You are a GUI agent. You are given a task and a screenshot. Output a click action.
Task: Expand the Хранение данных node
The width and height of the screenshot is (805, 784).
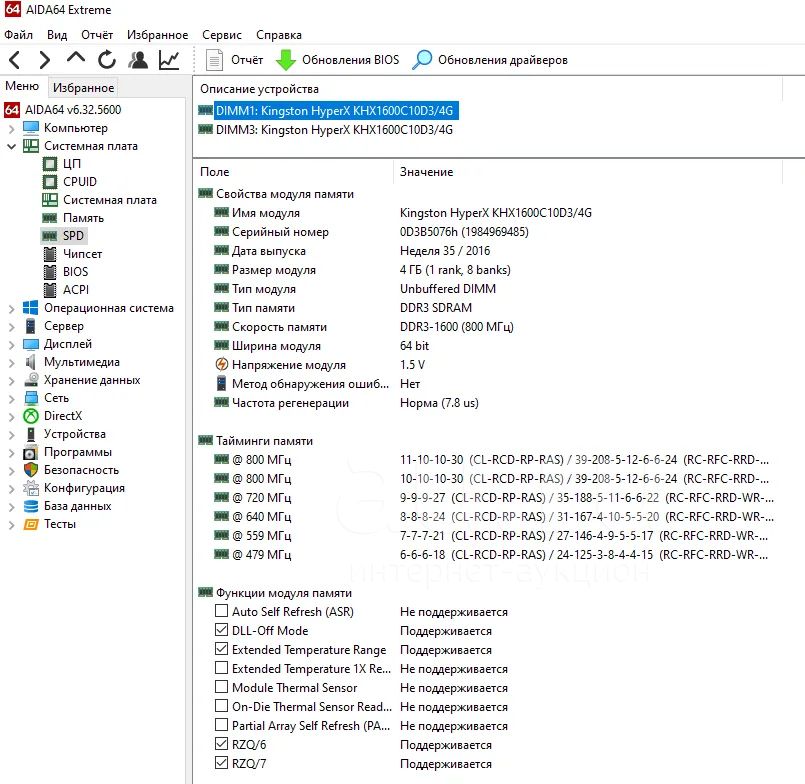[x=12, y=380]
